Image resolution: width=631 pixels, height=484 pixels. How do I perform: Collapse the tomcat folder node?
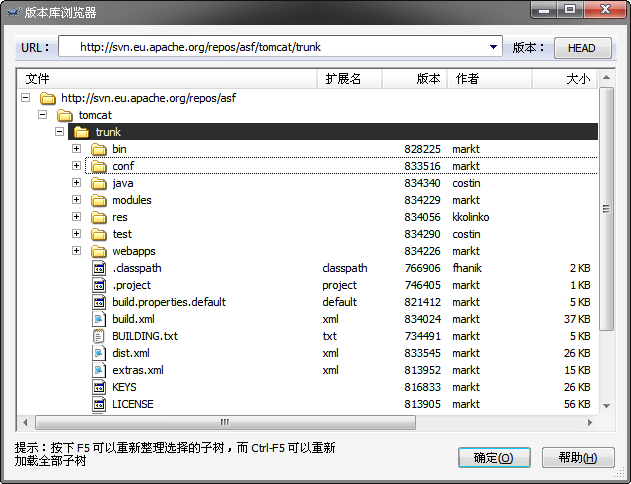pos(43,115)
